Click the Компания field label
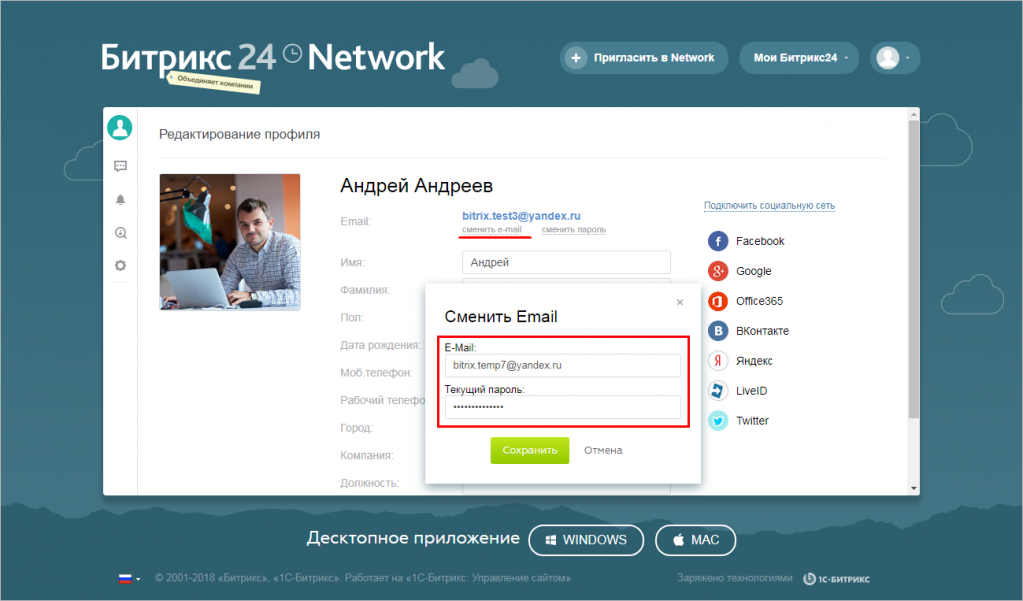1023x601 pixels. click(367, 455)
